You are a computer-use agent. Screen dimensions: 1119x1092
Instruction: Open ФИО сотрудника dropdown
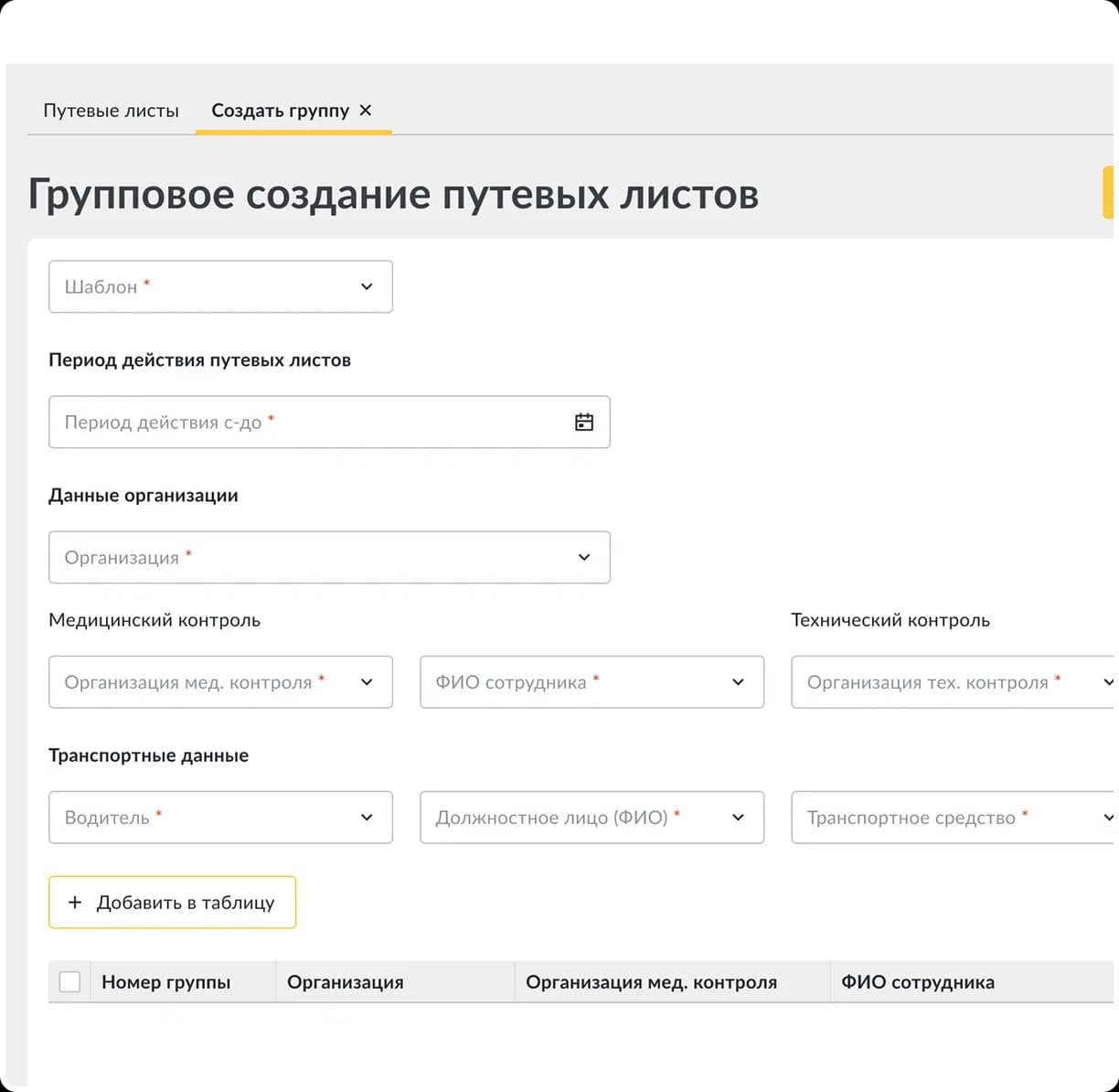[x=591, y=681]
